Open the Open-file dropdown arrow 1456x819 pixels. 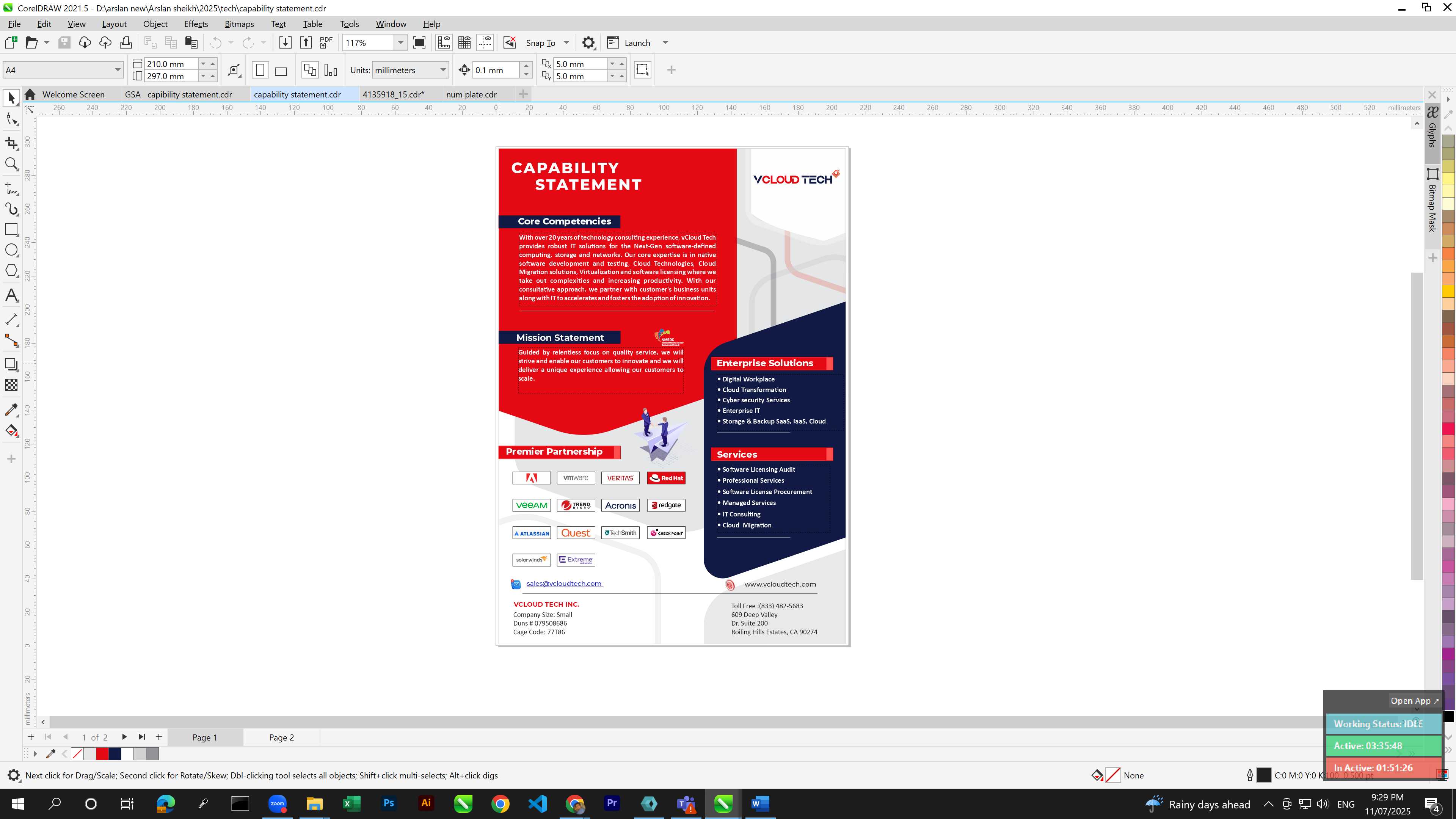pos(46,42)
